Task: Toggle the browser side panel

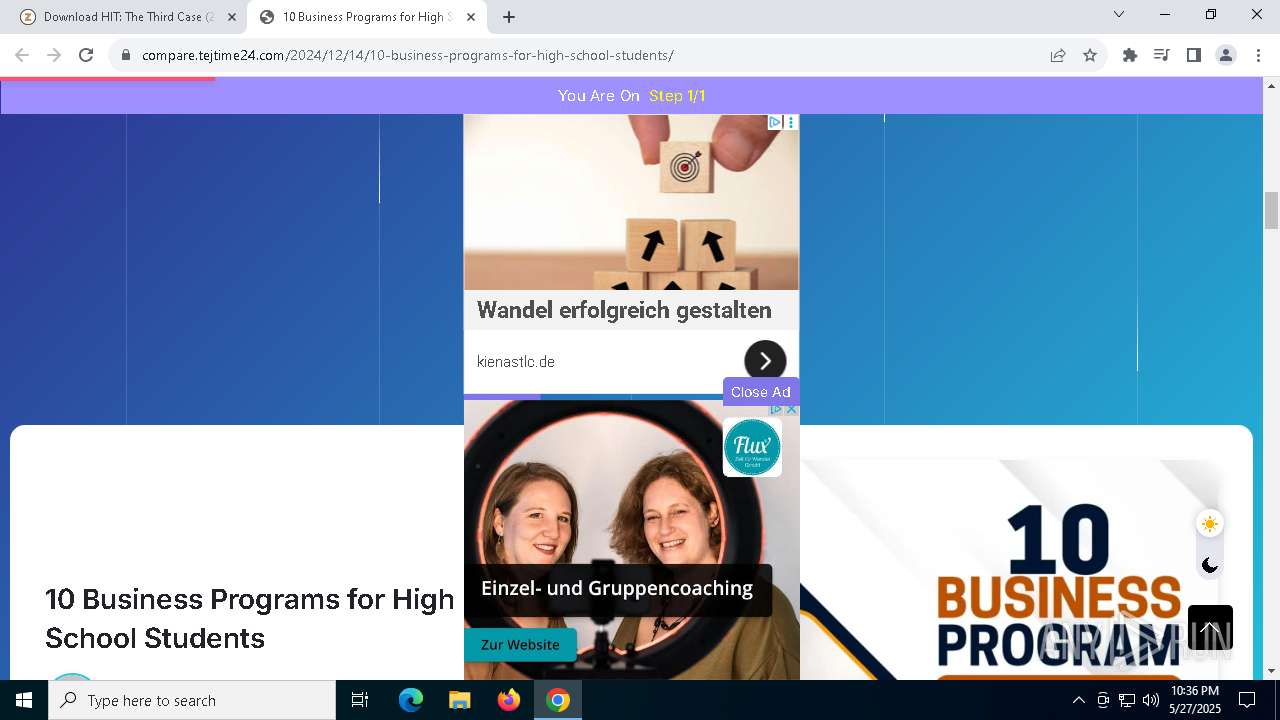Action: click(1194, 55)
